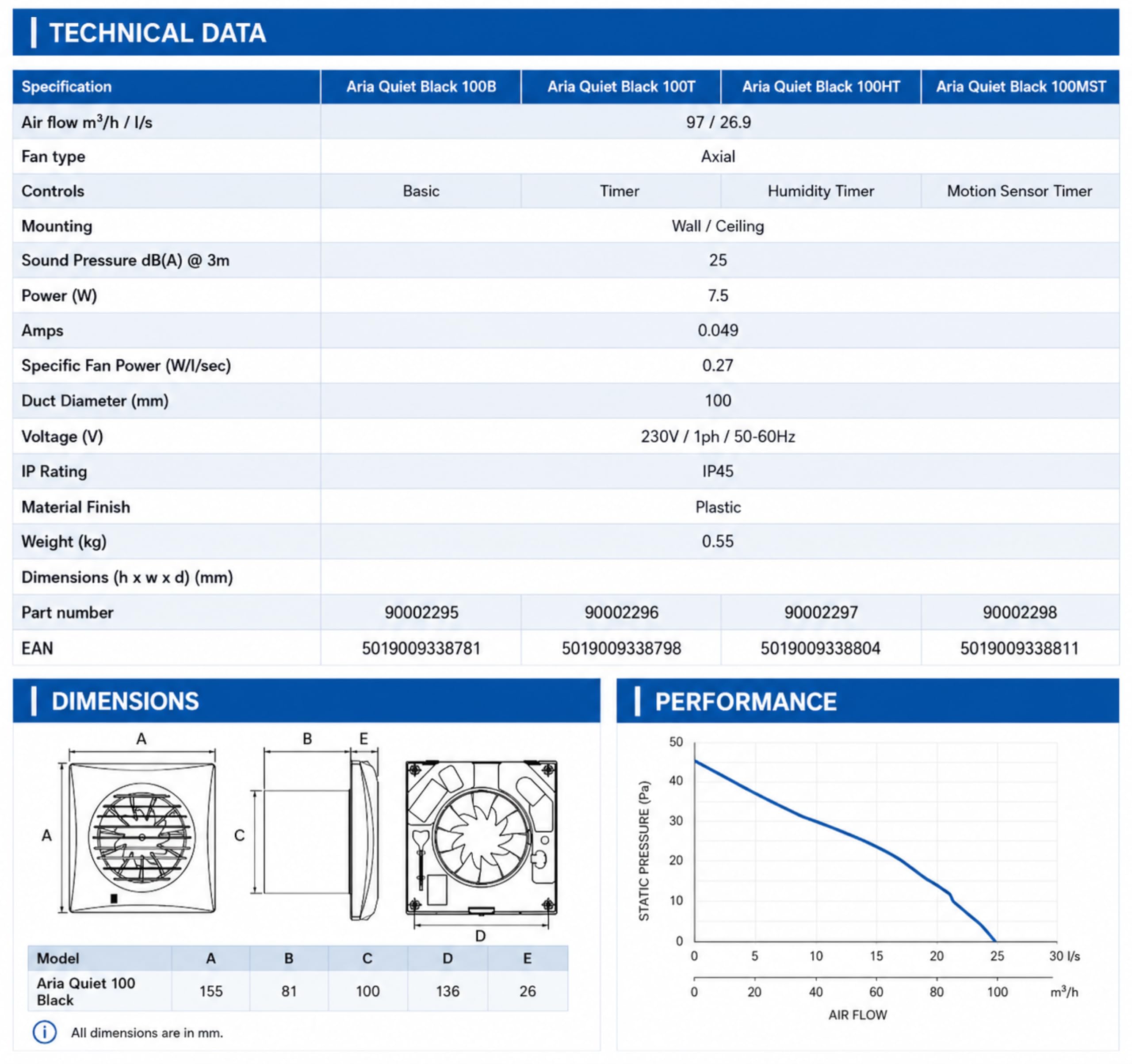Select the specific fan power value 0.27
1132x1064 pixels.
click(x=718, y=366)
